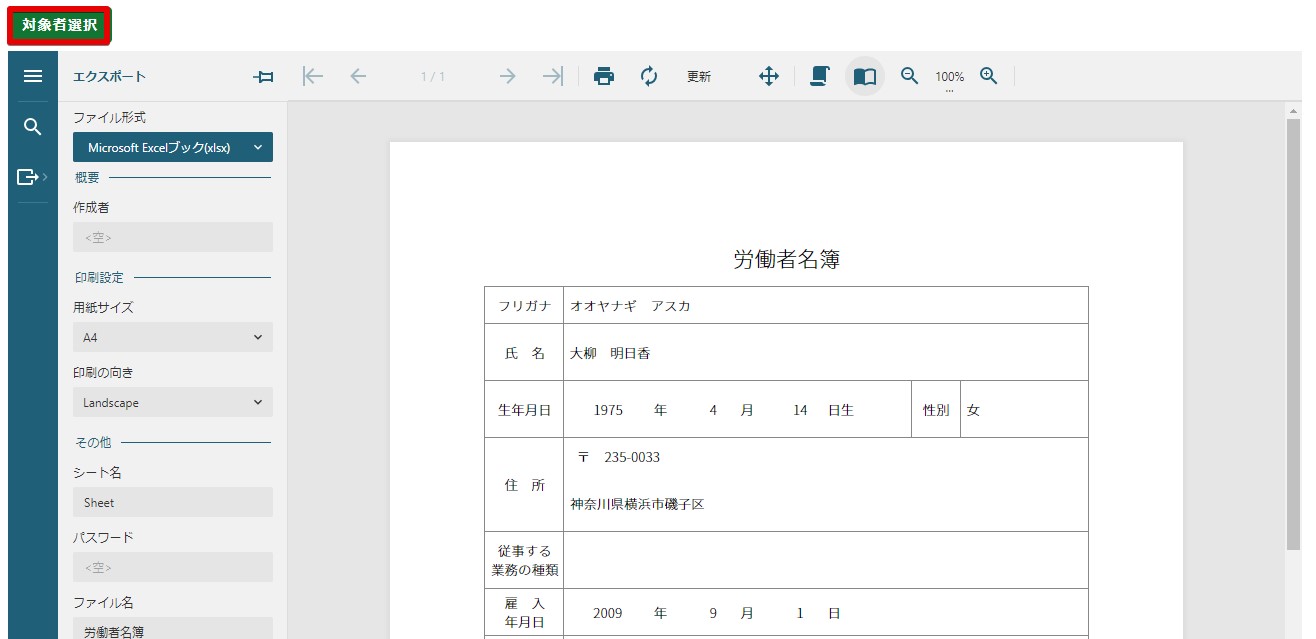Click the refresh circular arrows icon
This screenshot has height=639, width=1316.
649,76
